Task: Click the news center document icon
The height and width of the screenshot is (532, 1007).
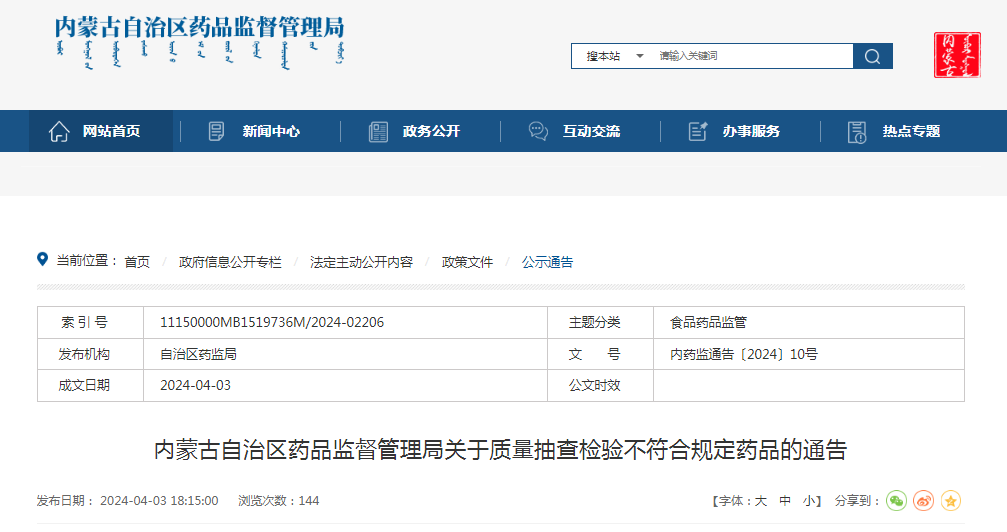Action: click(216, 131)
